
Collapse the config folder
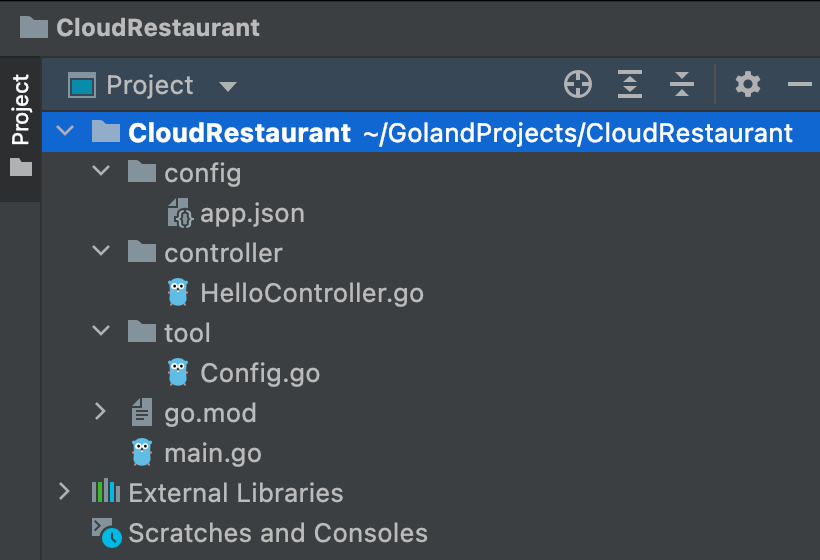pos(100,172)
